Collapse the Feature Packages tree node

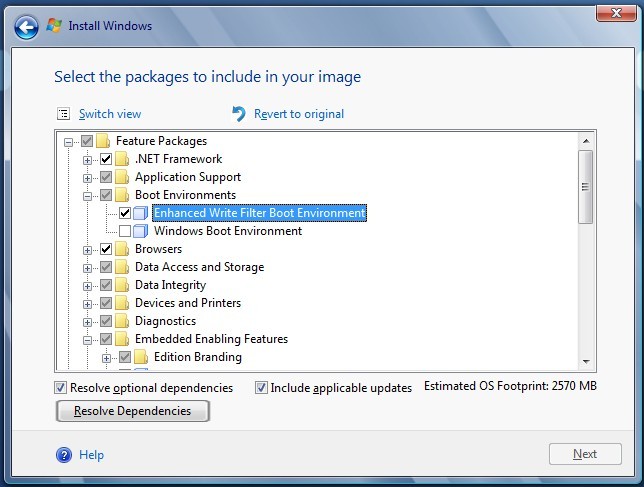click(68, 142)
